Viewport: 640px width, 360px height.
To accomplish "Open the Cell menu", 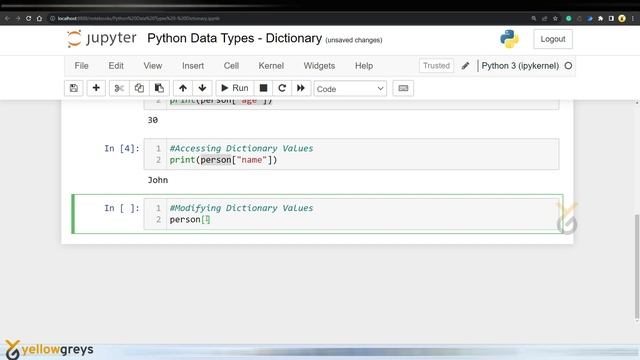I will coord(231,66).
